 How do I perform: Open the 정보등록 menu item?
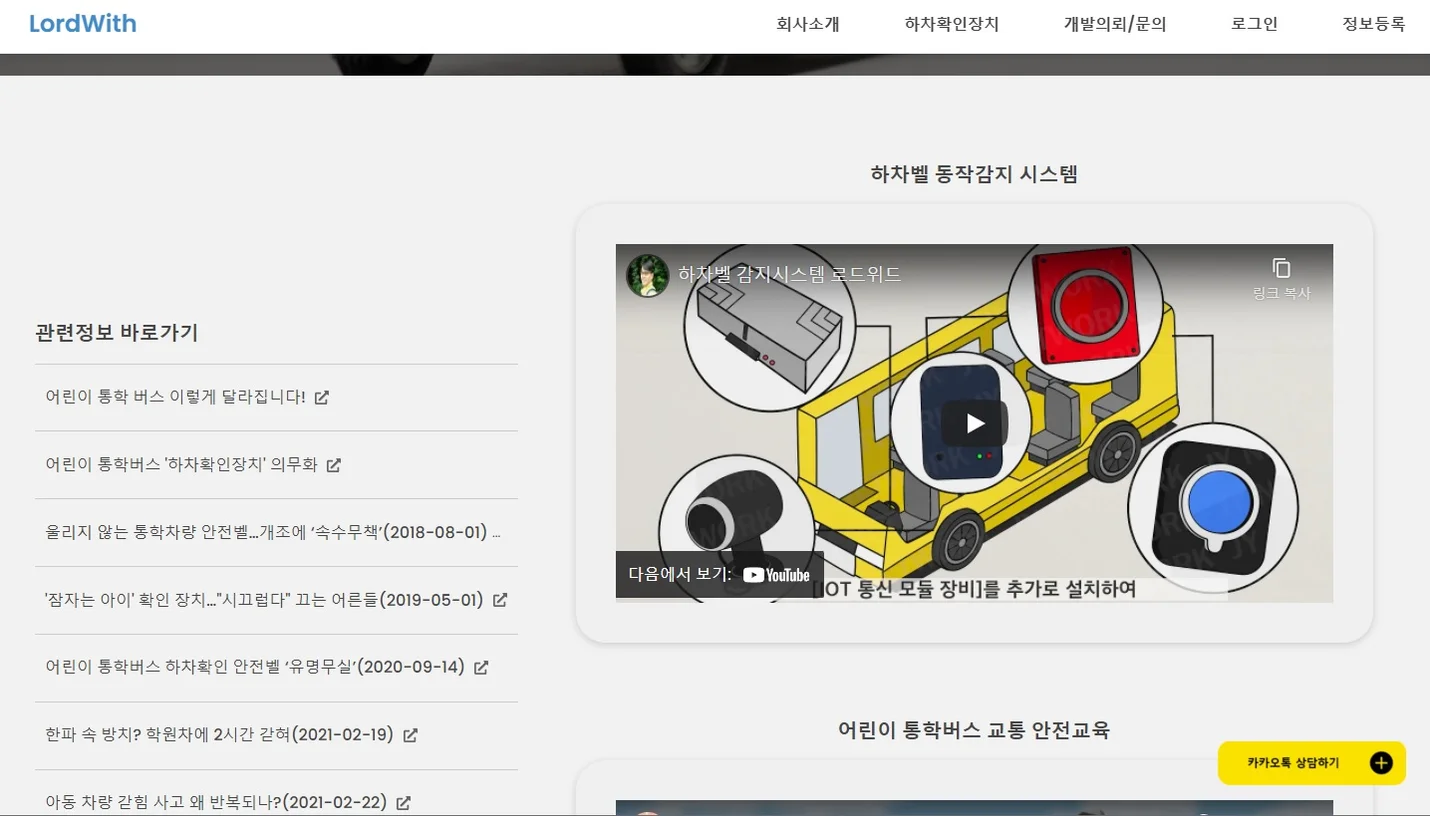1373,25
